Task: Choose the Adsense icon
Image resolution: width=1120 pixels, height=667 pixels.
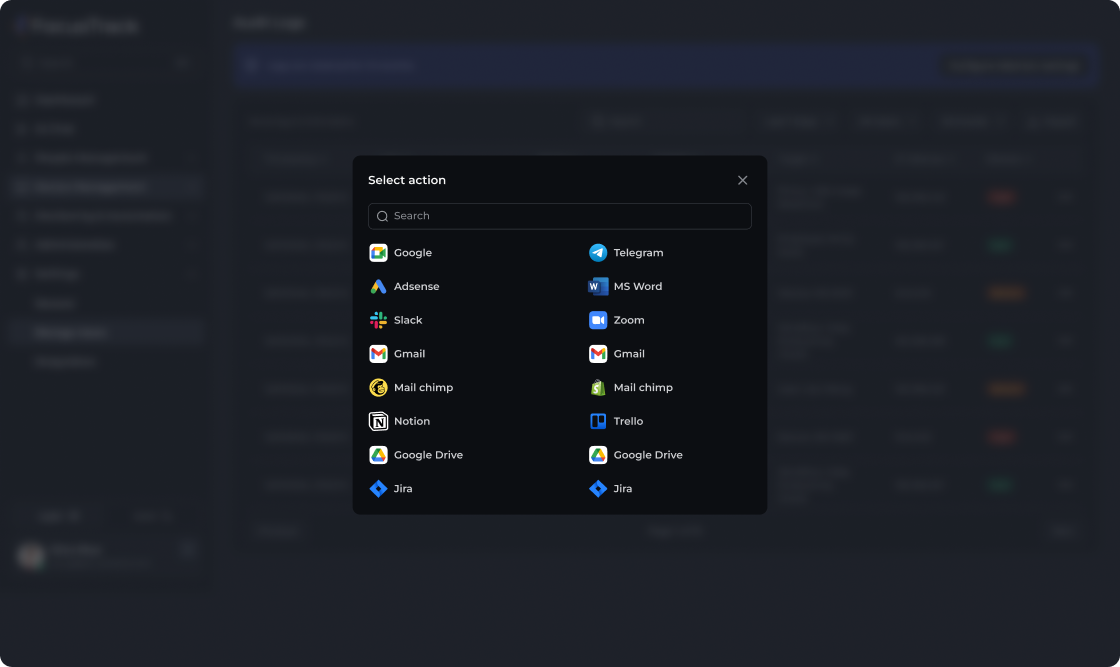Action: [378, 286]
